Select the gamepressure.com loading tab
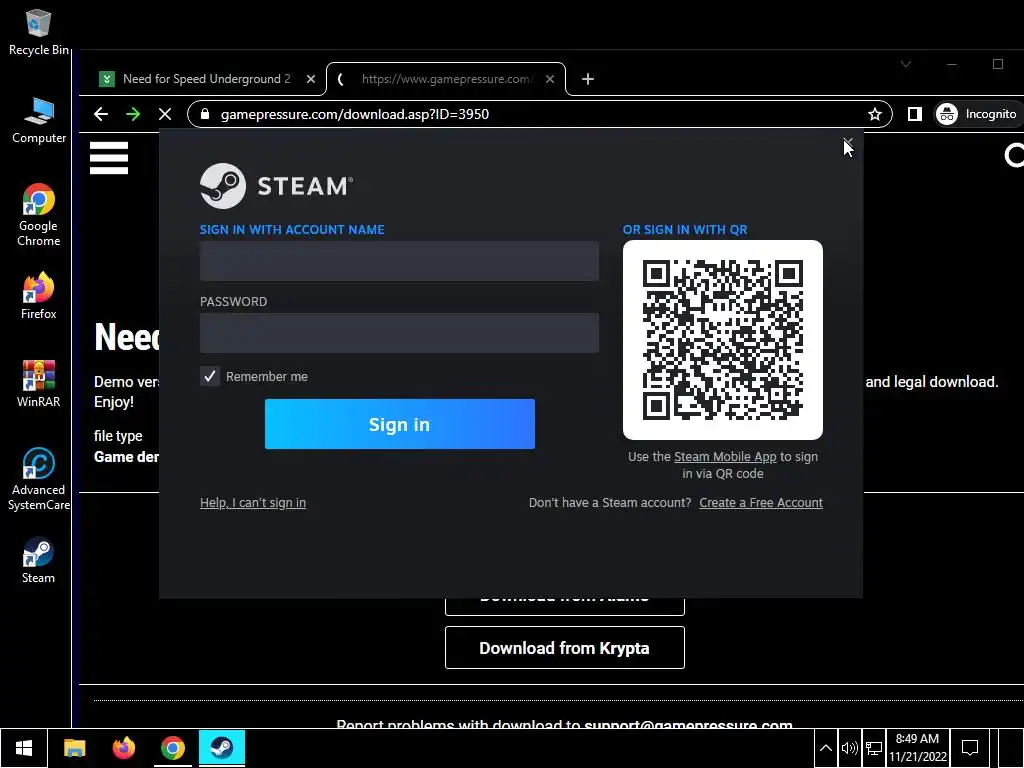1024x768 pixels. coord(445,79)
